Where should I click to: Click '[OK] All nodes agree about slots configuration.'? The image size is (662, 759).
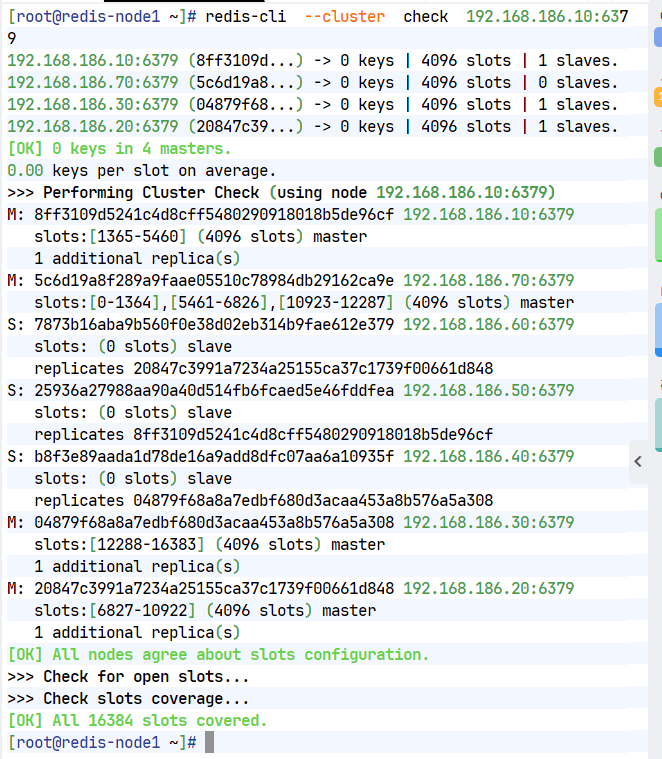tap(218, 655)
